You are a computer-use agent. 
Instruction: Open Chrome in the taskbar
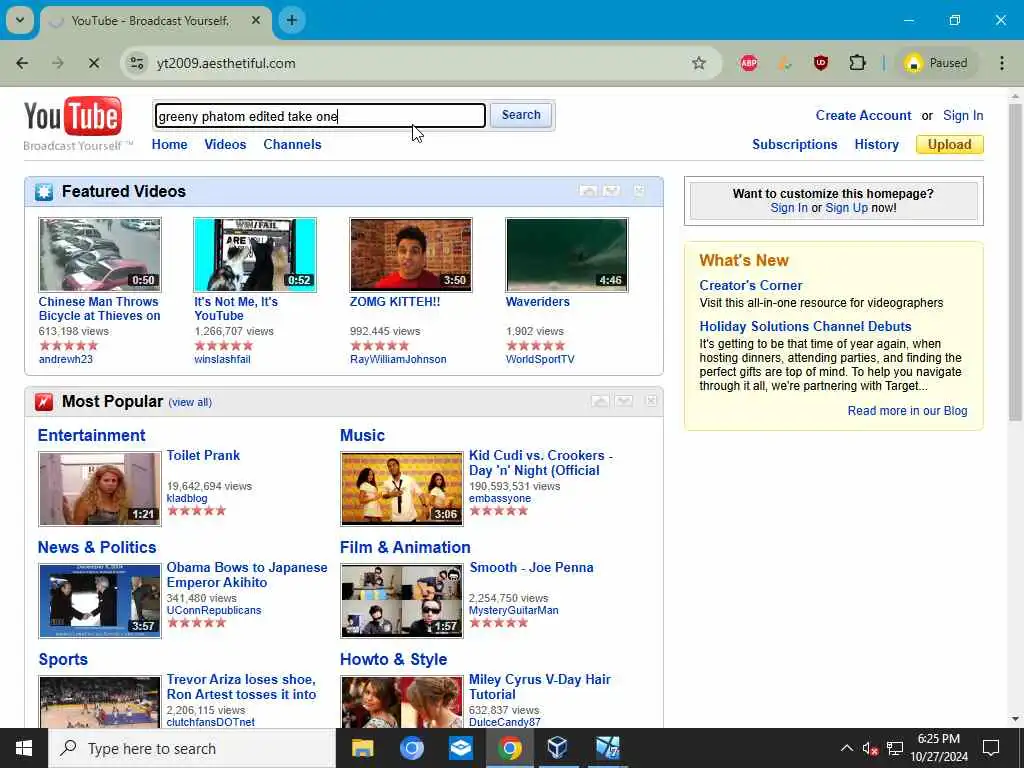510,748
